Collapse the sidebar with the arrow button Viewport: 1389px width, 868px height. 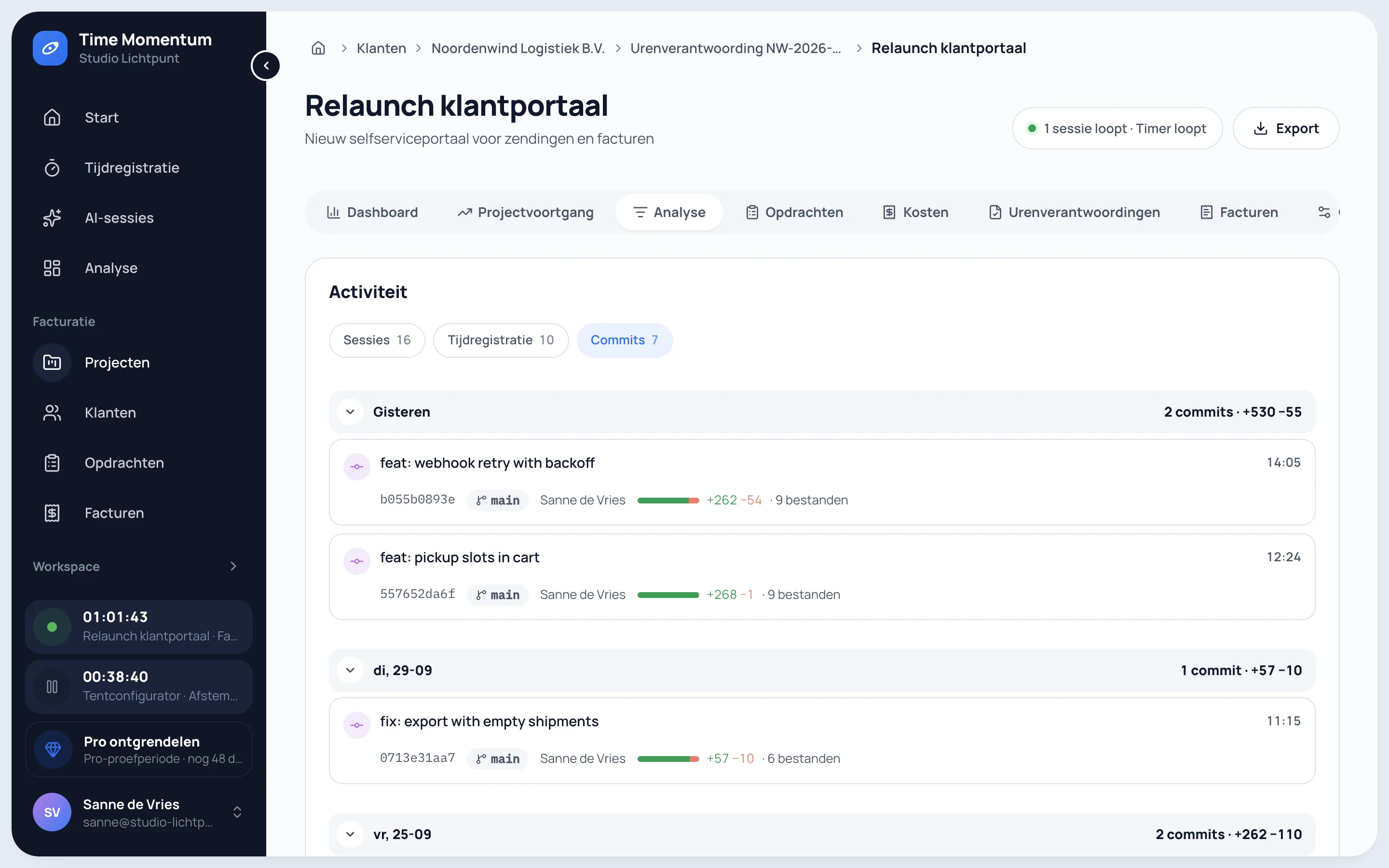pos(266,66)
